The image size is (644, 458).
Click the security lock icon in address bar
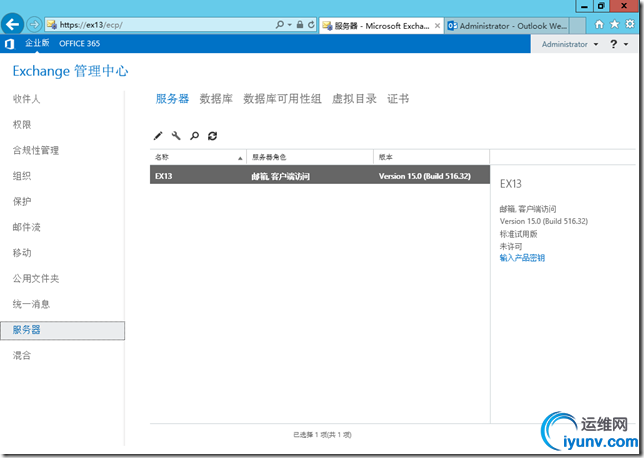300,25
